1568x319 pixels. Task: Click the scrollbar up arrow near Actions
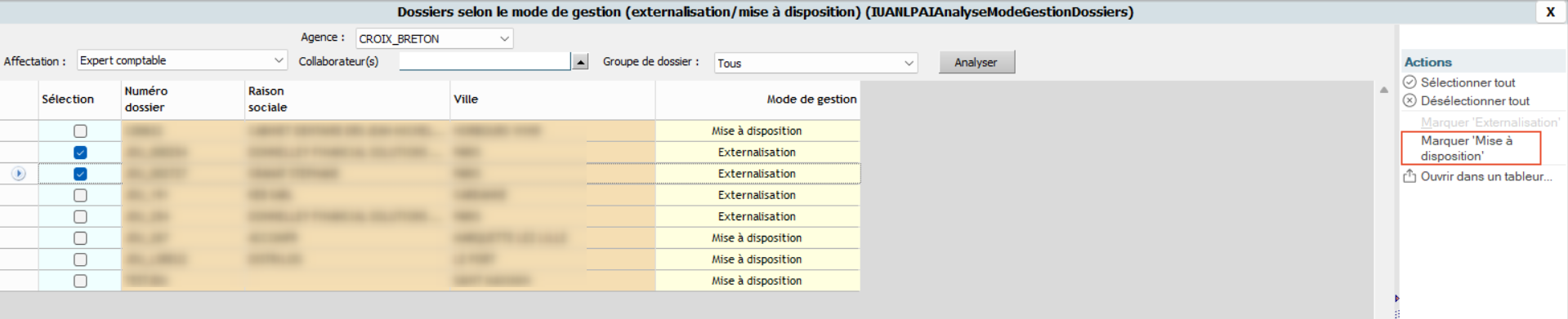tap(1384, 90)
